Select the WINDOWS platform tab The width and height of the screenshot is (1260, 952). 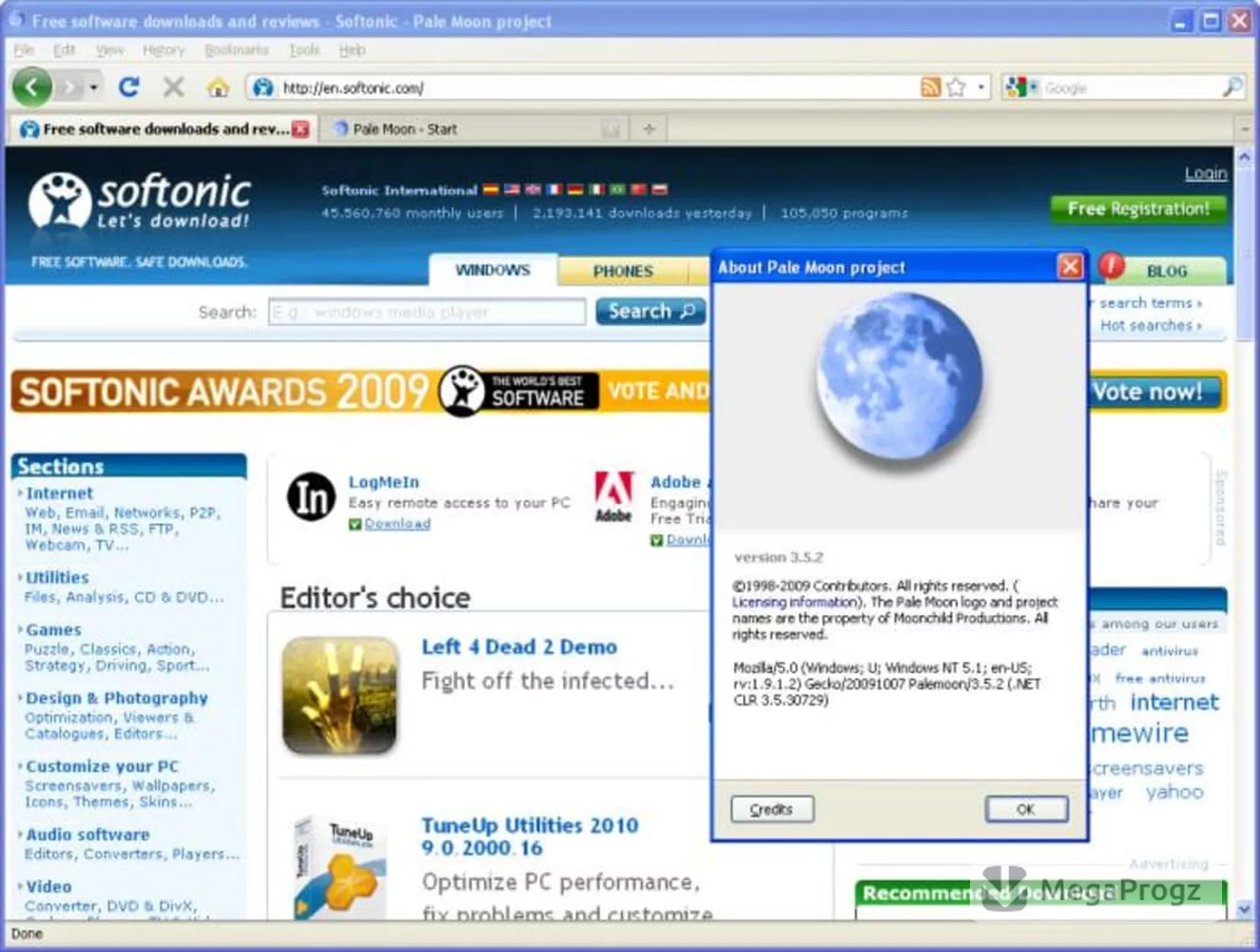493,270
